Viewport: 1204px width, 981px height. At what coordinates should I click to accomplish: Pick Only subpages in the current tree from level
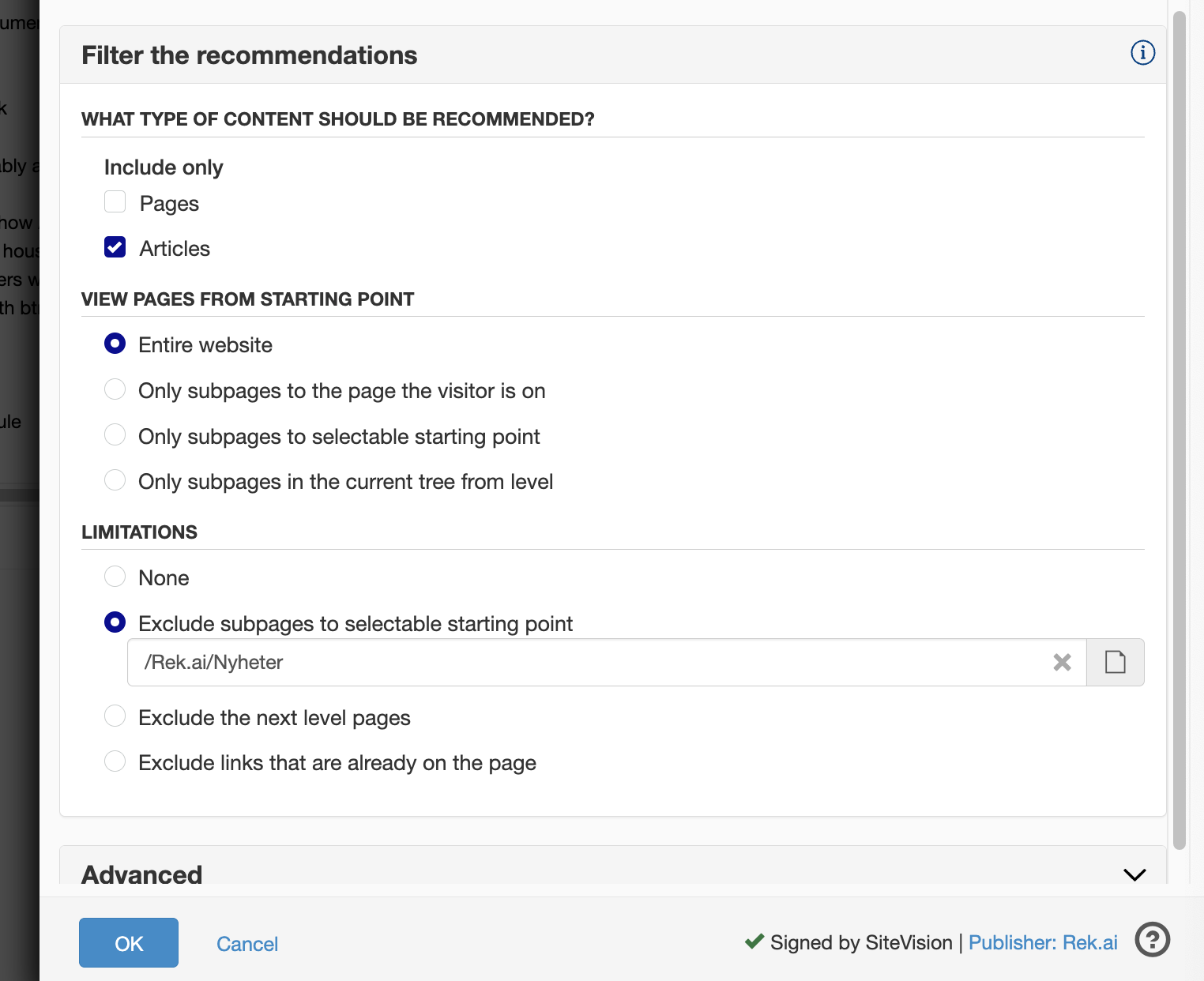pyautogui.click(x=115, y=479)
